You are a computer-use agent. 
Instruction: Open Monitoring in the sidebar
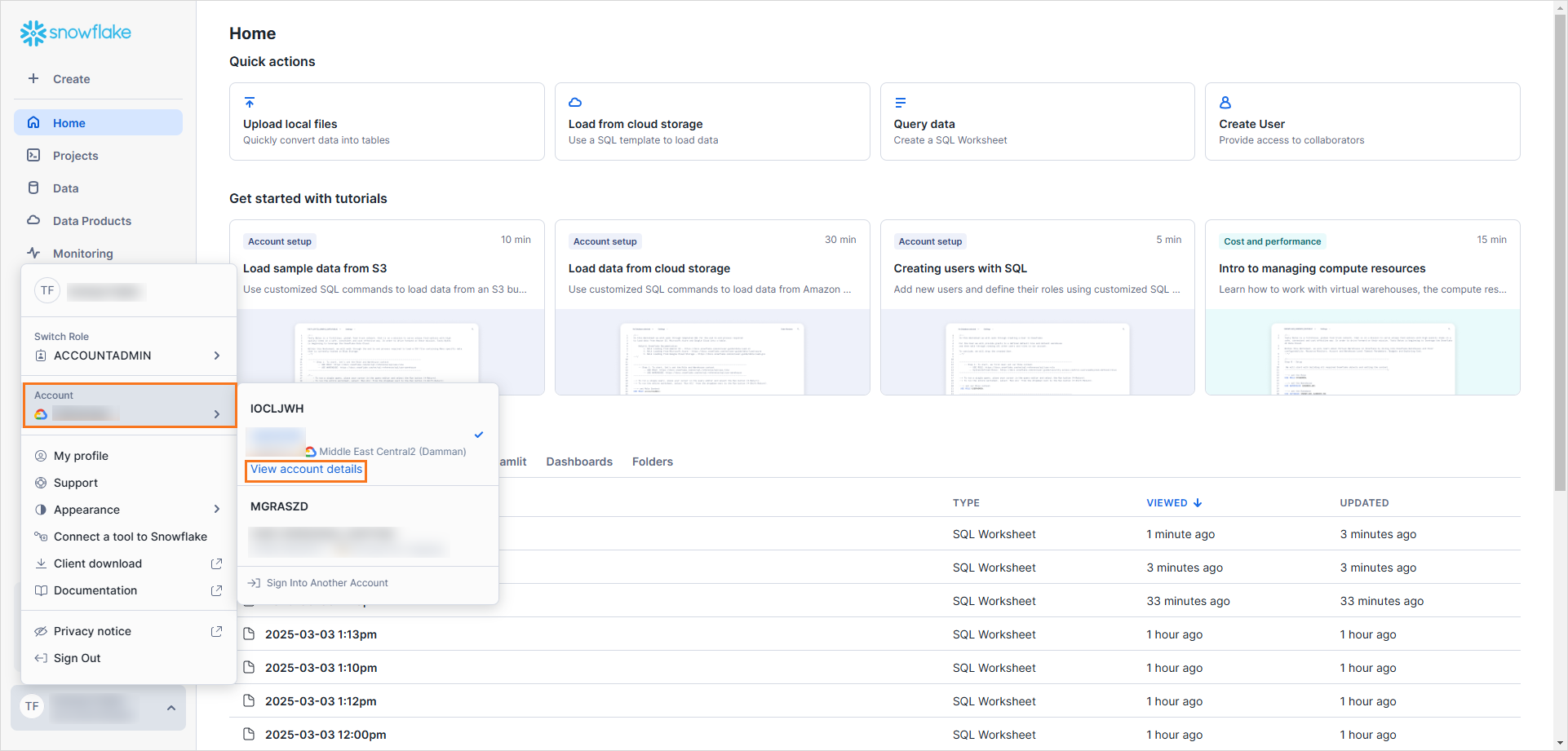tap(98, 253)
